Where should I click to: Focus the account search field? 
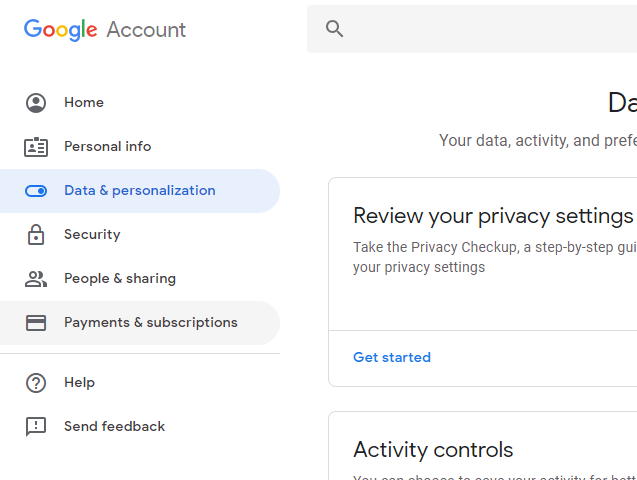point(472,29)
